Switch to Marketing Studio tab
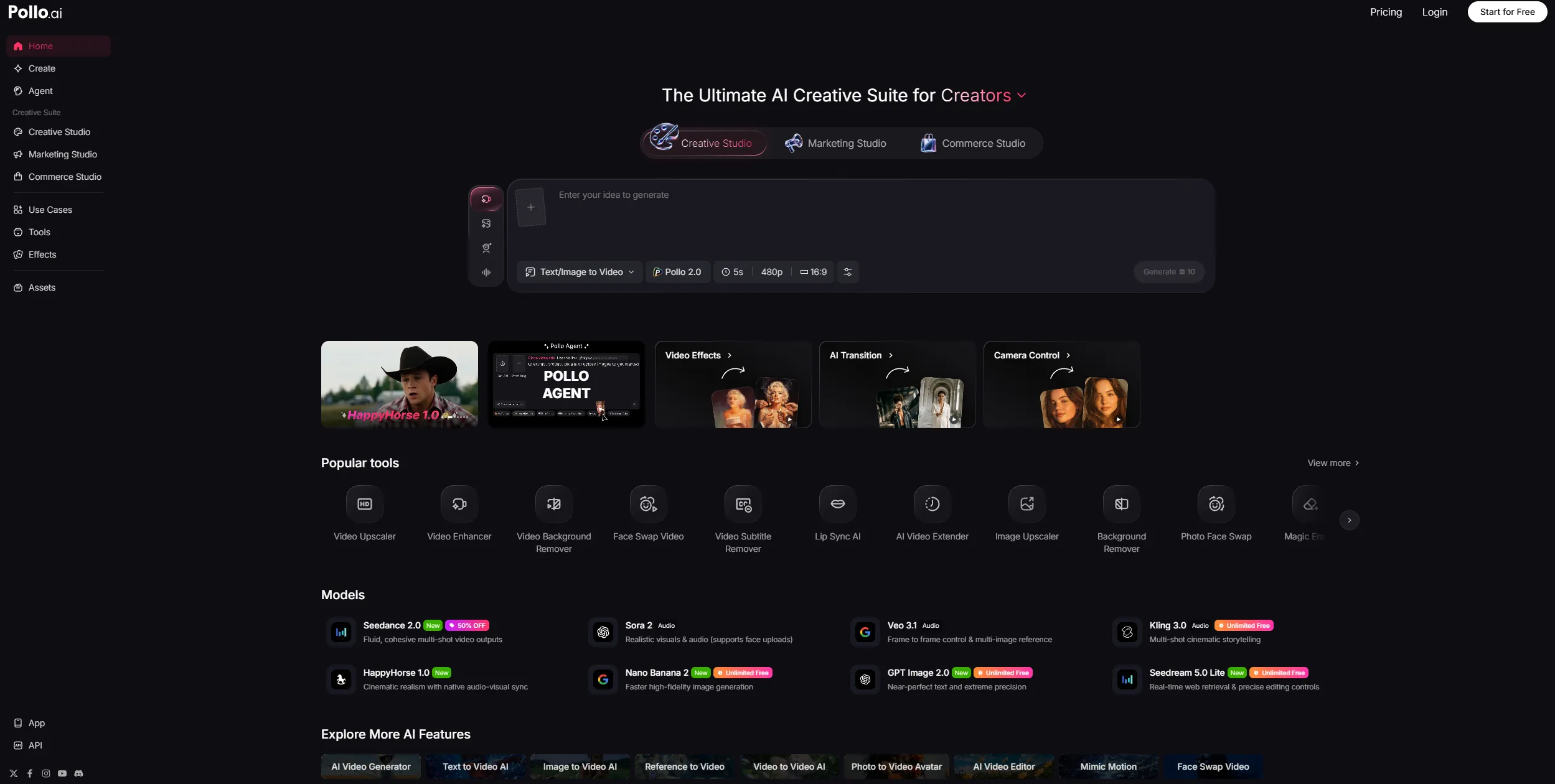 835,143
